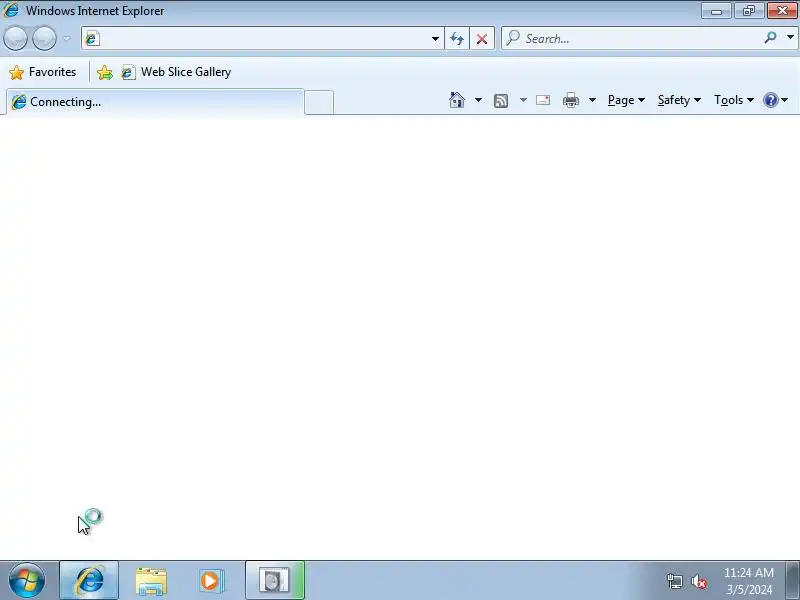
Task: Click Show Desktop button at taskbar end
Action: coord(792,581)
